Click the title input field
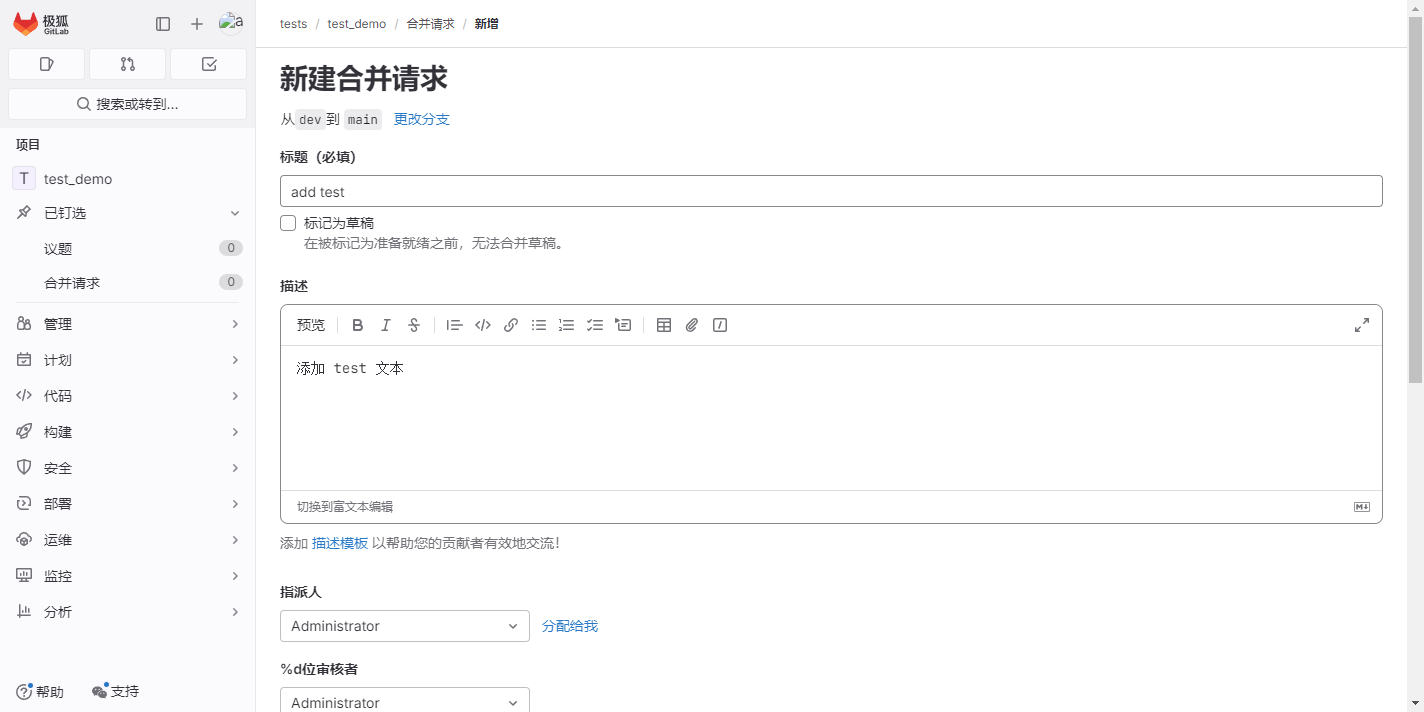The height and width of the screenshot is (712, 1424). click(x=830, y=191)
